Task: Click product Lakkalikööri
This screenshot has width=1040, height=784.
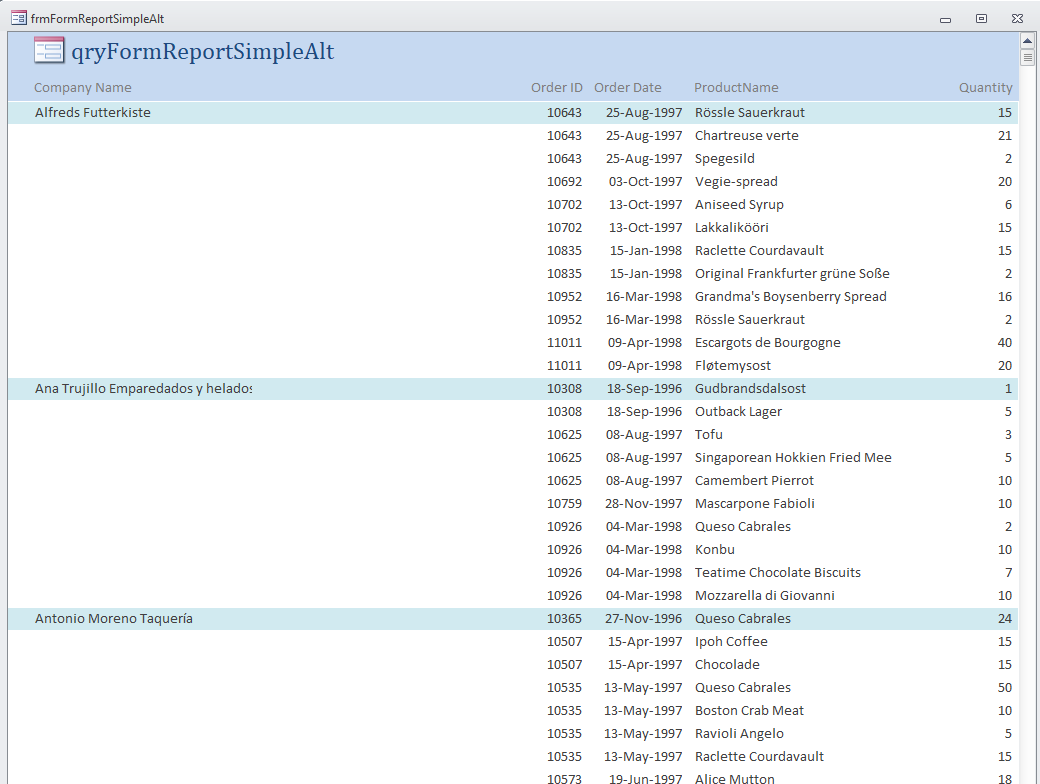Action: 732,228
